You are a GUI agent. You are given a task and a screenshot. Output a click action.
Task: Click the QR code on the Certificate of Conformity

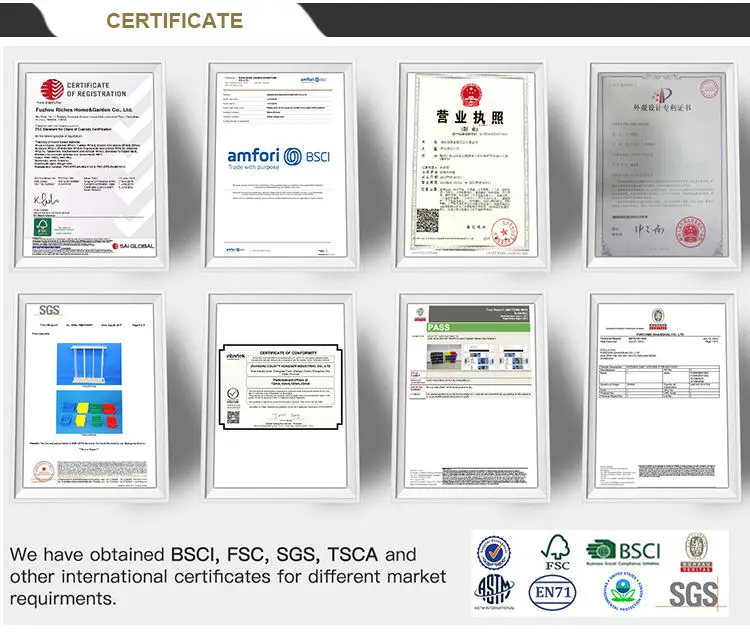tap(233, 417)
